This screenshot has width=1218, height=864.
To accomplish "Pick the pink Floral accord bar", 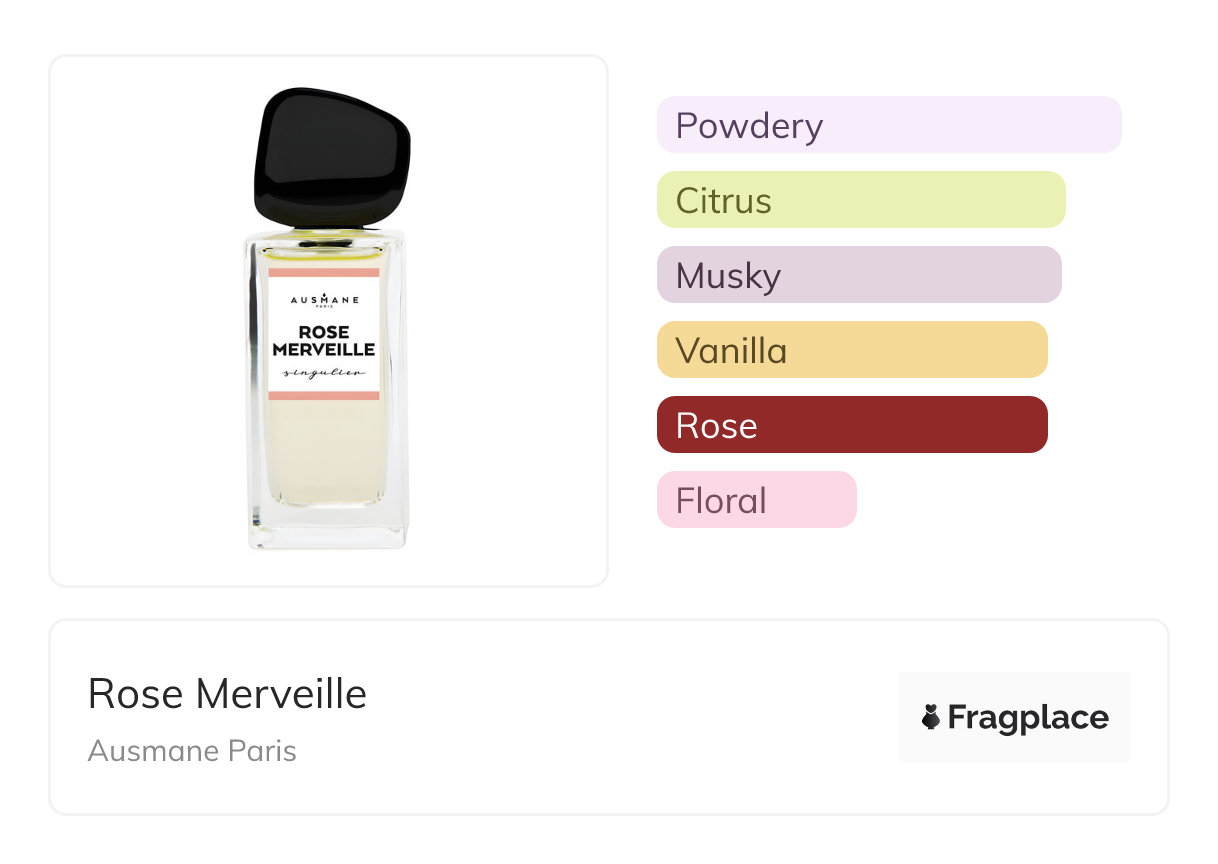I will click(x=756, y=500).
